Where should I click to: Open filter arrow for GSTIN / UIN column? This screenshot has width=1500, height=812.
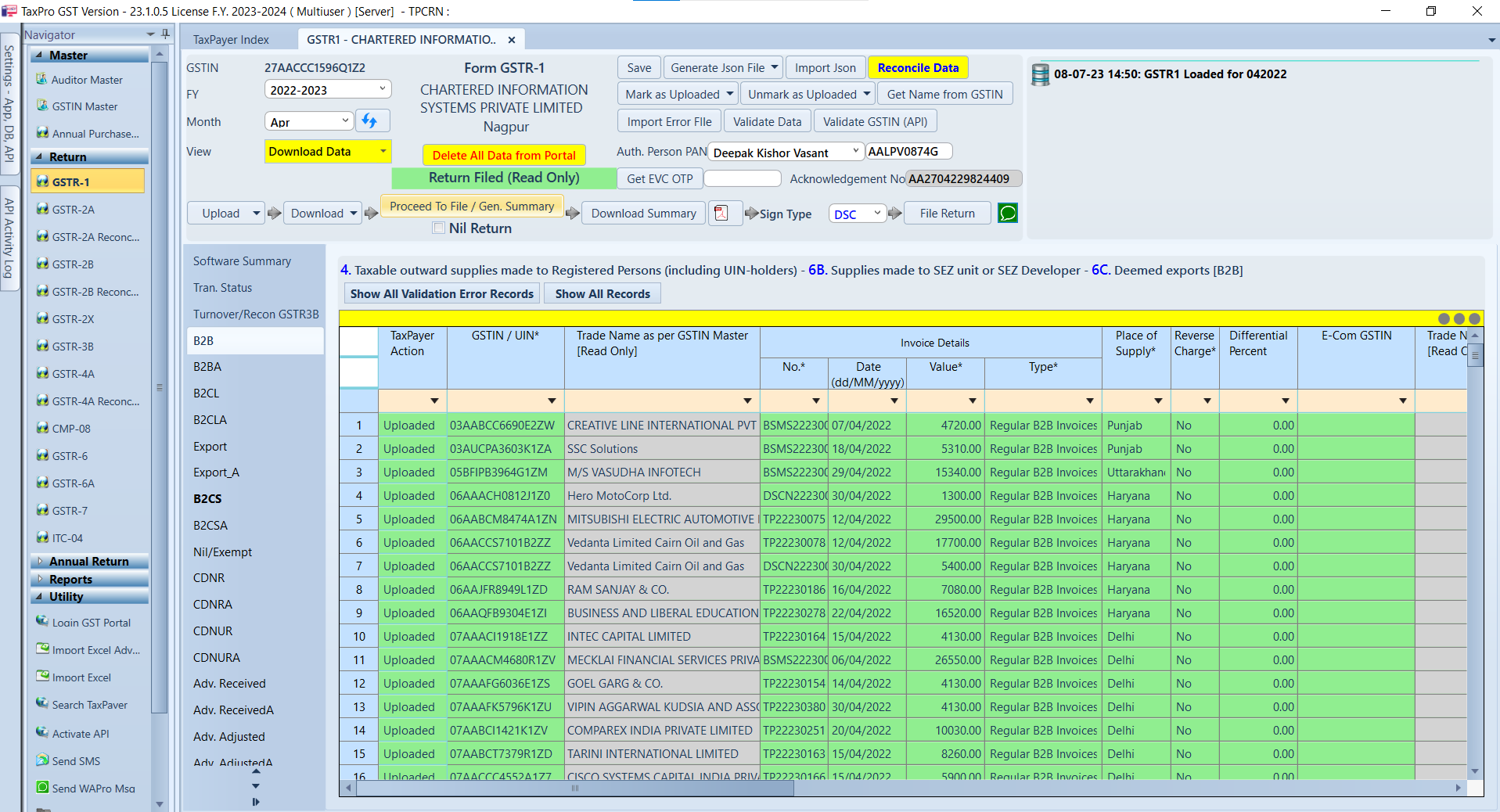[552, 401]
